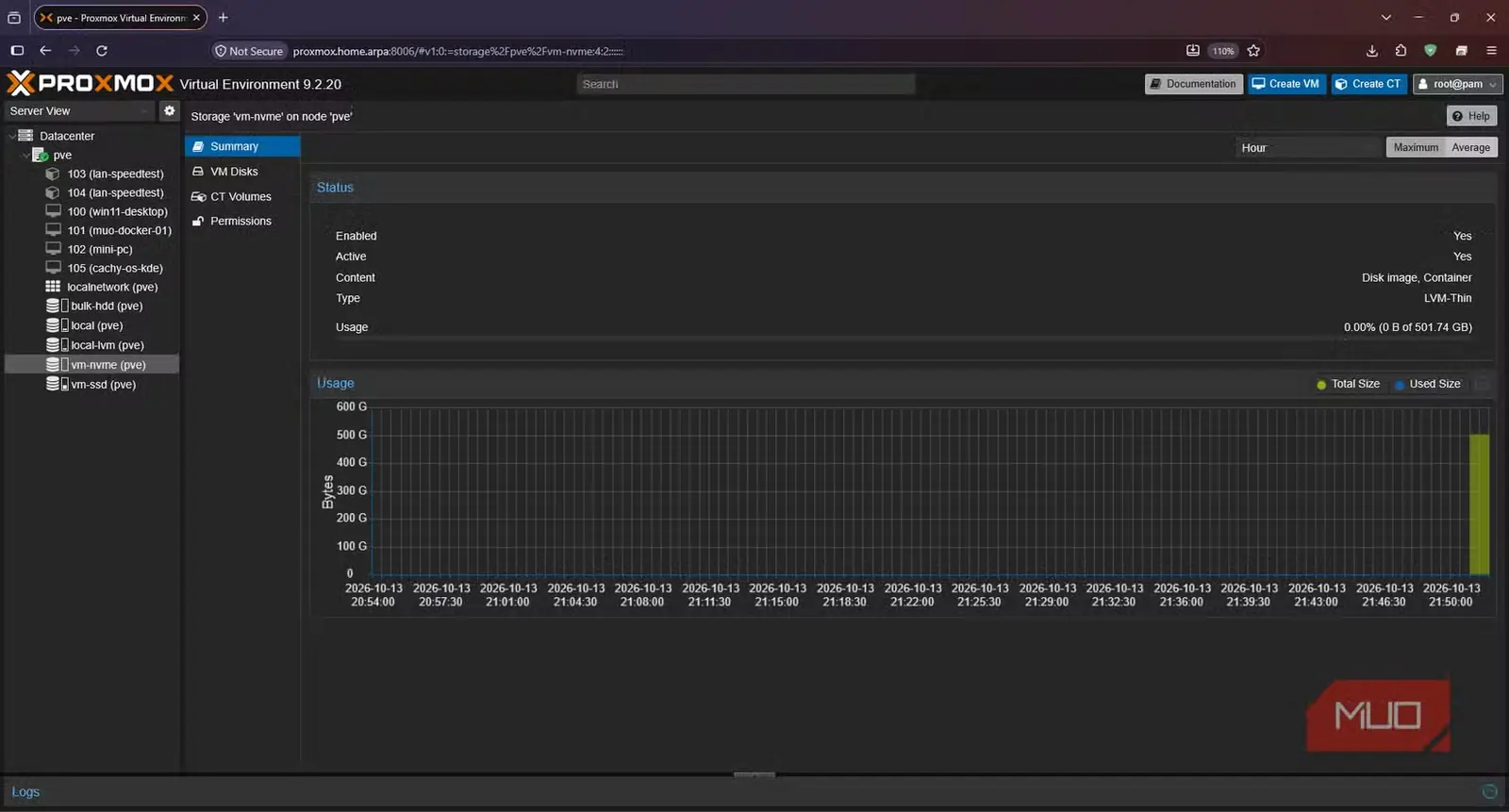Open the Permissions tab
1509x812 pixels.
pyautogui.click(x=242, y=221)
